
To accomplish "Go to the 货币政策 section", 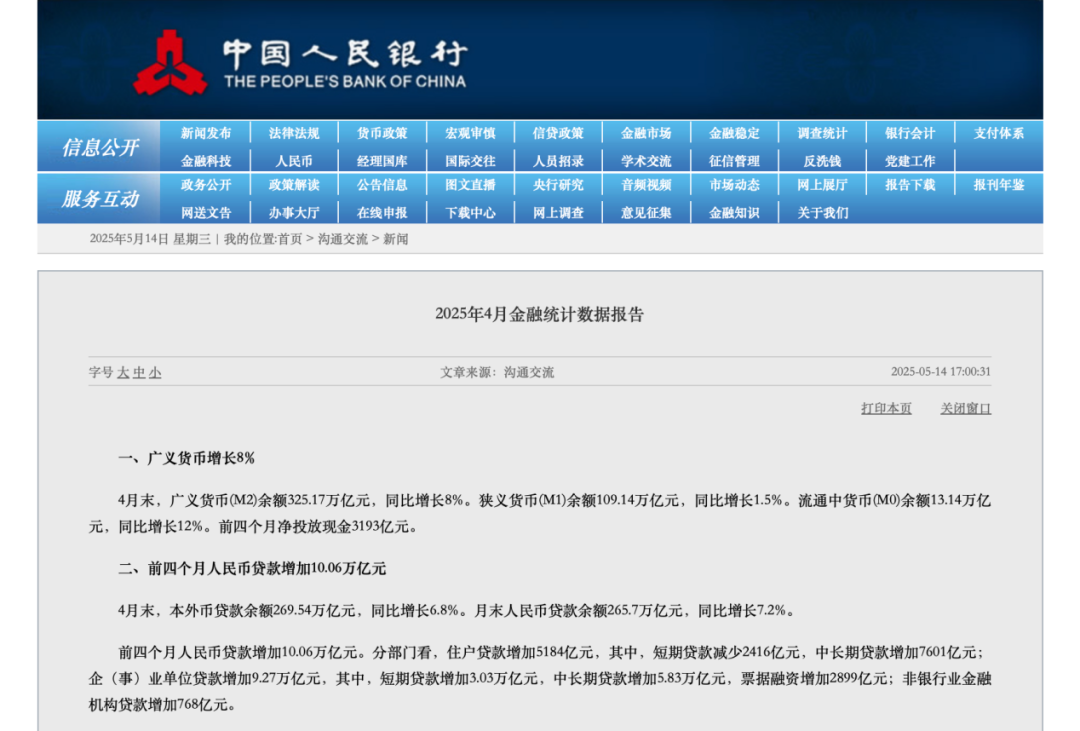I will coord(382,133).
